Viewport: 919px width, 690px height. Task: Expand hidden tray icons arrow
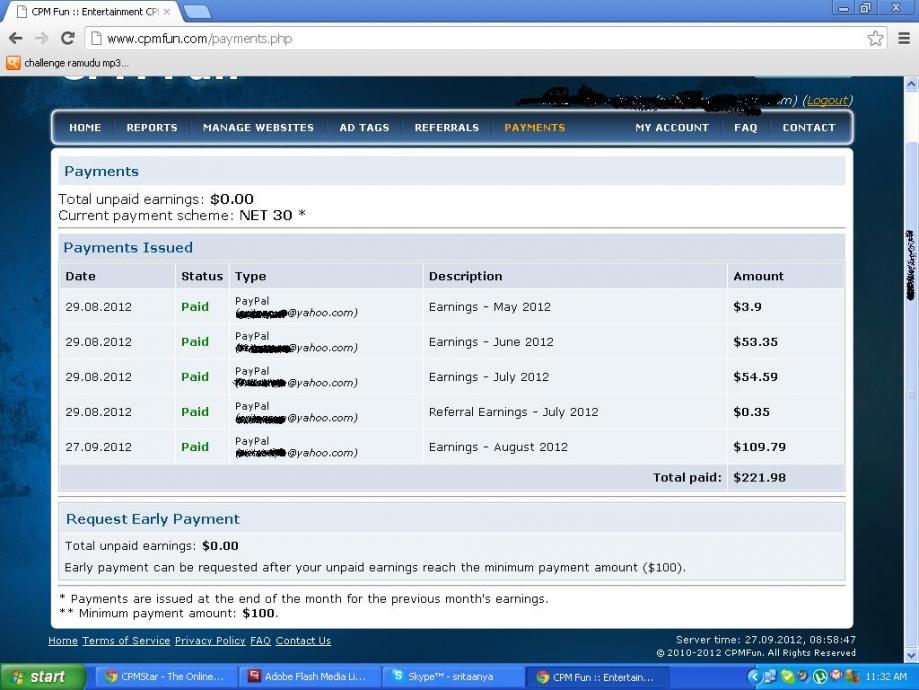tap(754, 677)
